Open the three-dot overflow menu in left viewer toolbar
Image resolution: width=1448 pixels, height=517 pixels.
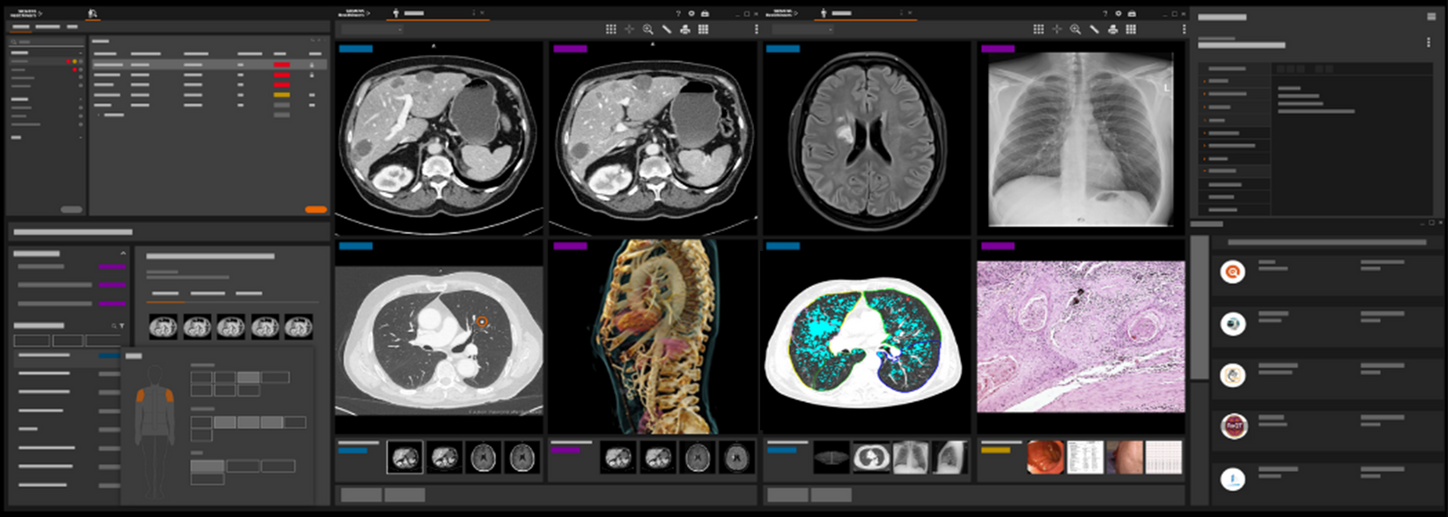coord(756,30)
